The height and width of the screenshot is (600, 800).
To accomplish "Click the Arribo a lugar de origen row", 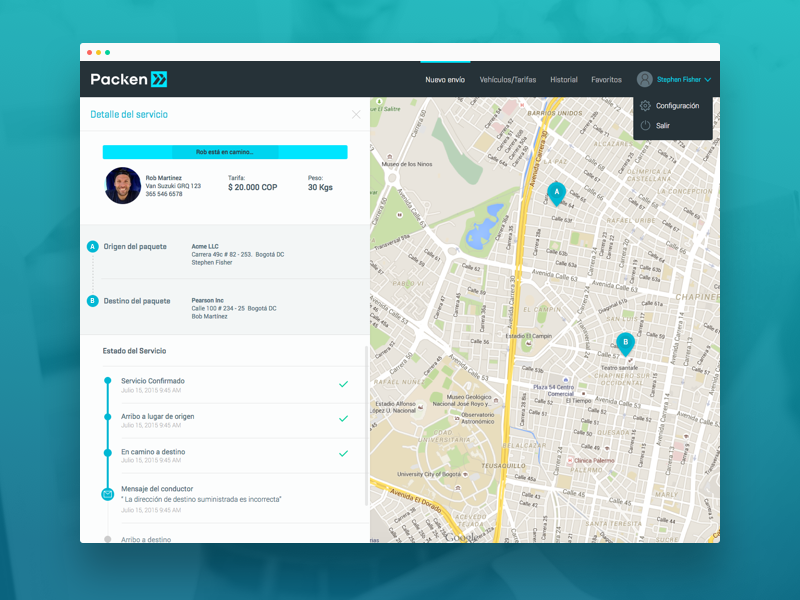I will click(234, 421).
